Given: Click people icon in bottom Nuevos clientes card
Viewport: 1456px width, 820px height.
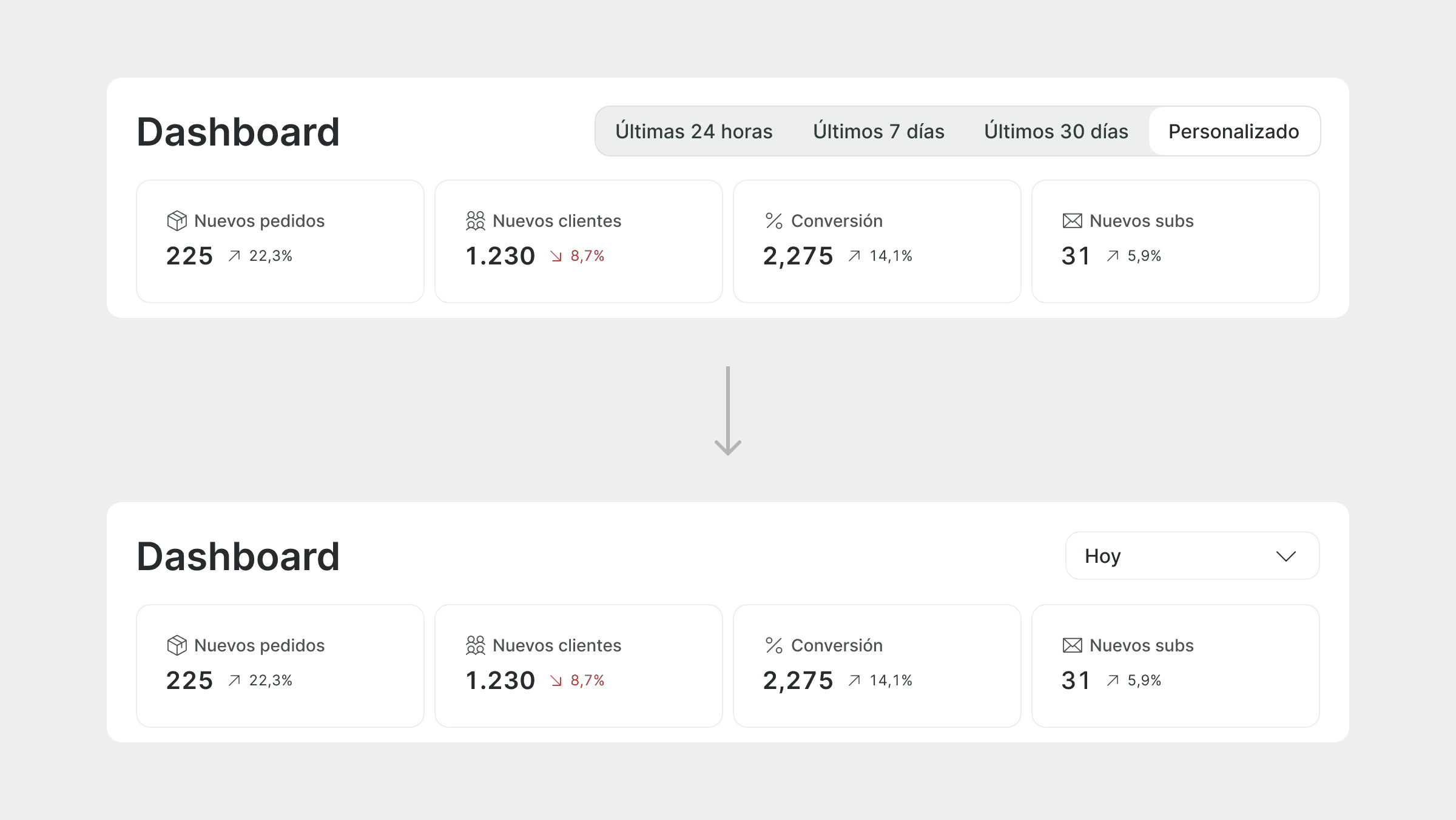Looking at the screenshot, I should click(475, 645).
